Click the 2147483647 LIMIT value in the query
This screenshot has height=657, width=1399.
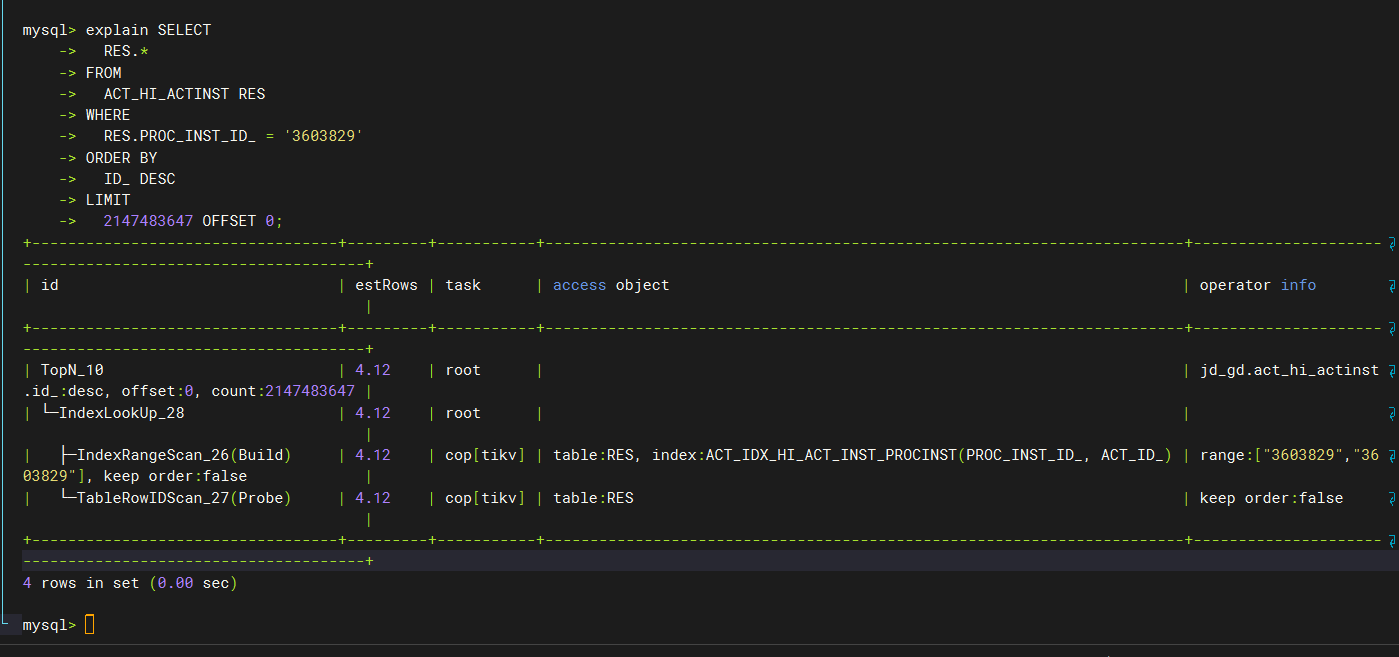148,221
